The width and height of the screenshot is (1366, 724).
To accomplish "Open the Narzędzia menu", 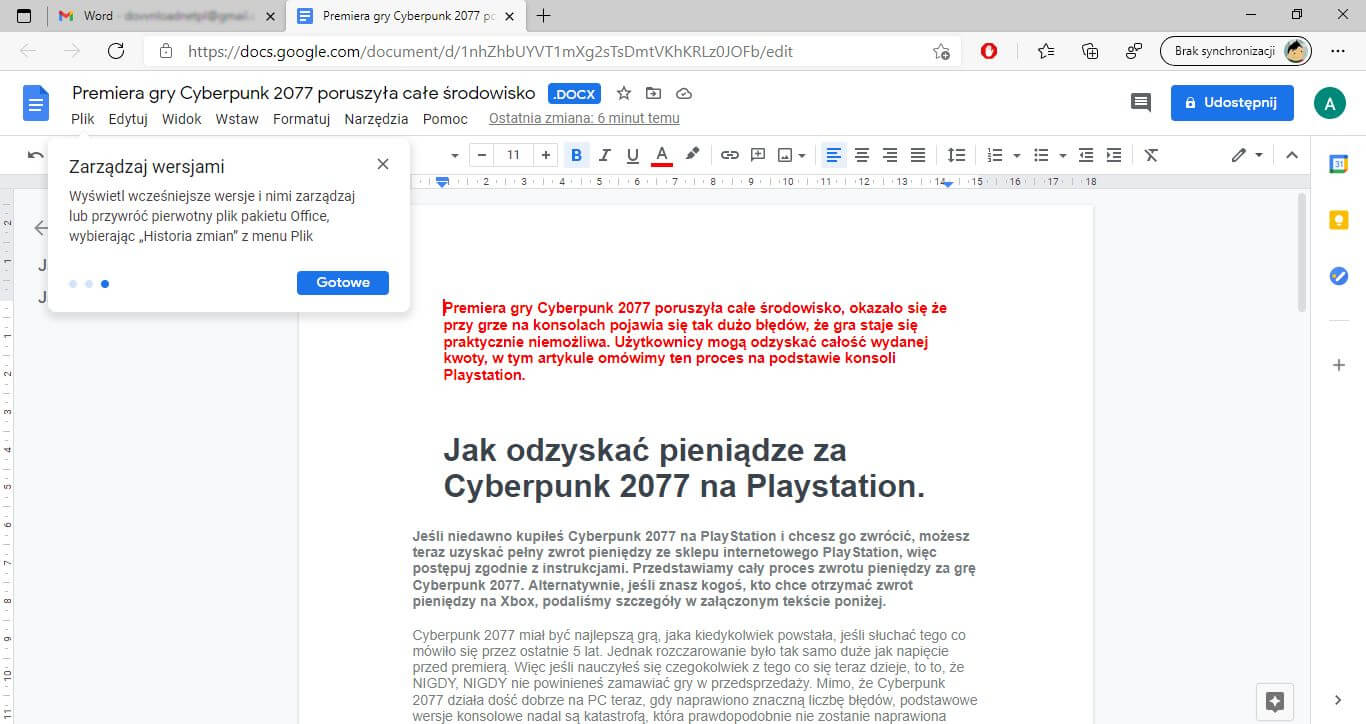I will (376, 118).
